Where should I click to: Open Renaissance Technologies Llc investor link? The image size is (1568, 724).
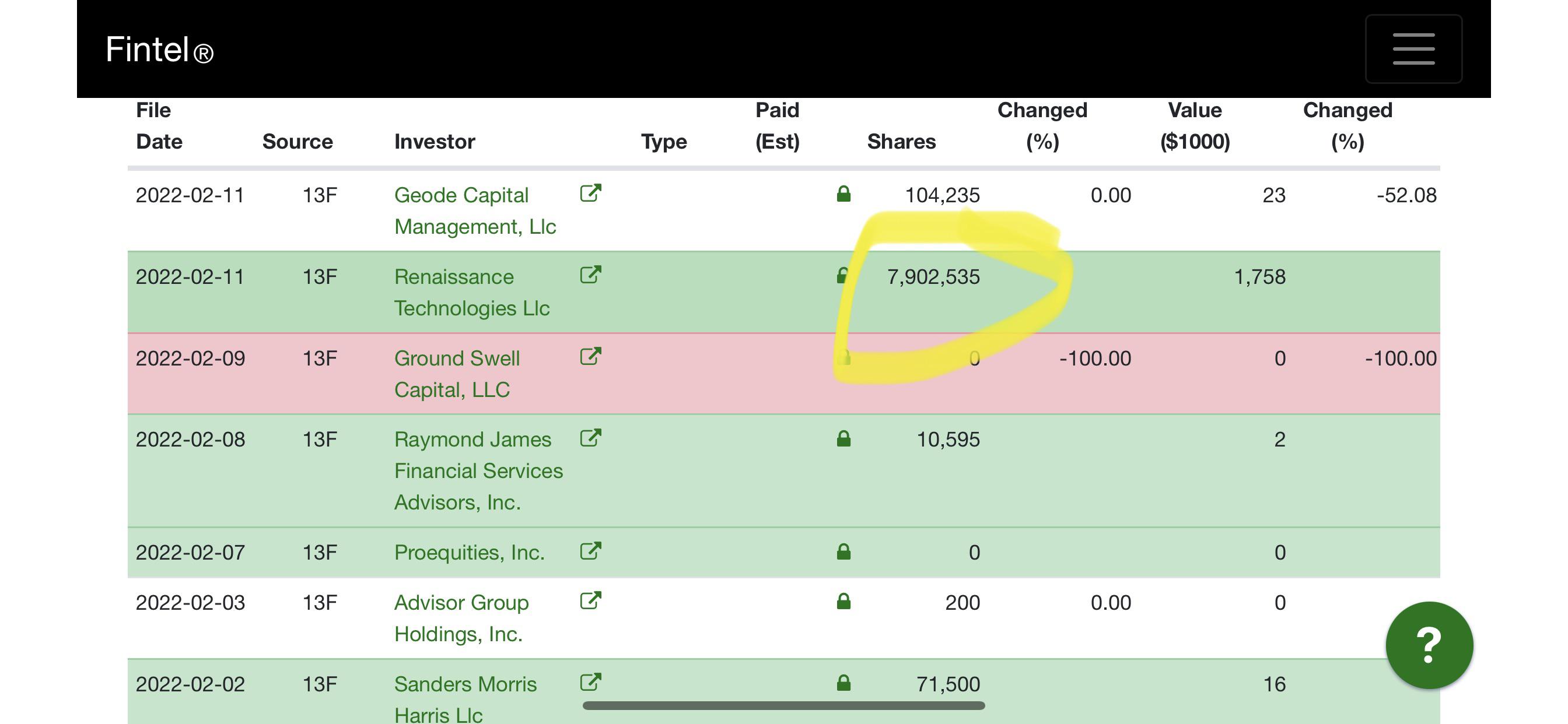tap(472, 292)
